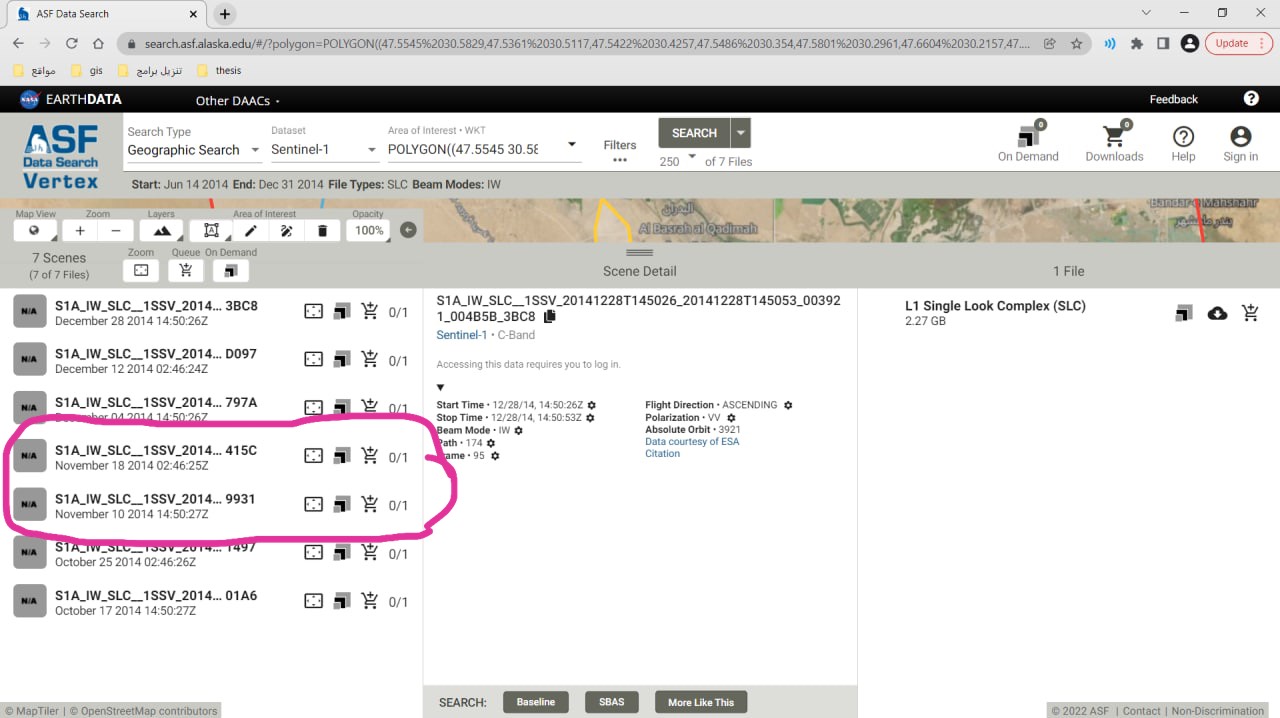This screenshot has height=718, width=1280.
Task: Adjust the Opacity 100% control
Action: click(x=368, y=231)
